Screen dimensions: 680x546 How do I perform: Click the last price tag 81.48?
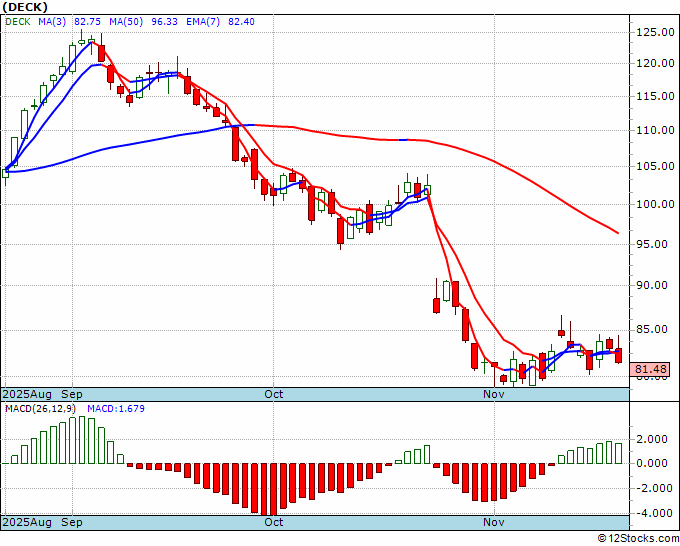pos(651,369)
